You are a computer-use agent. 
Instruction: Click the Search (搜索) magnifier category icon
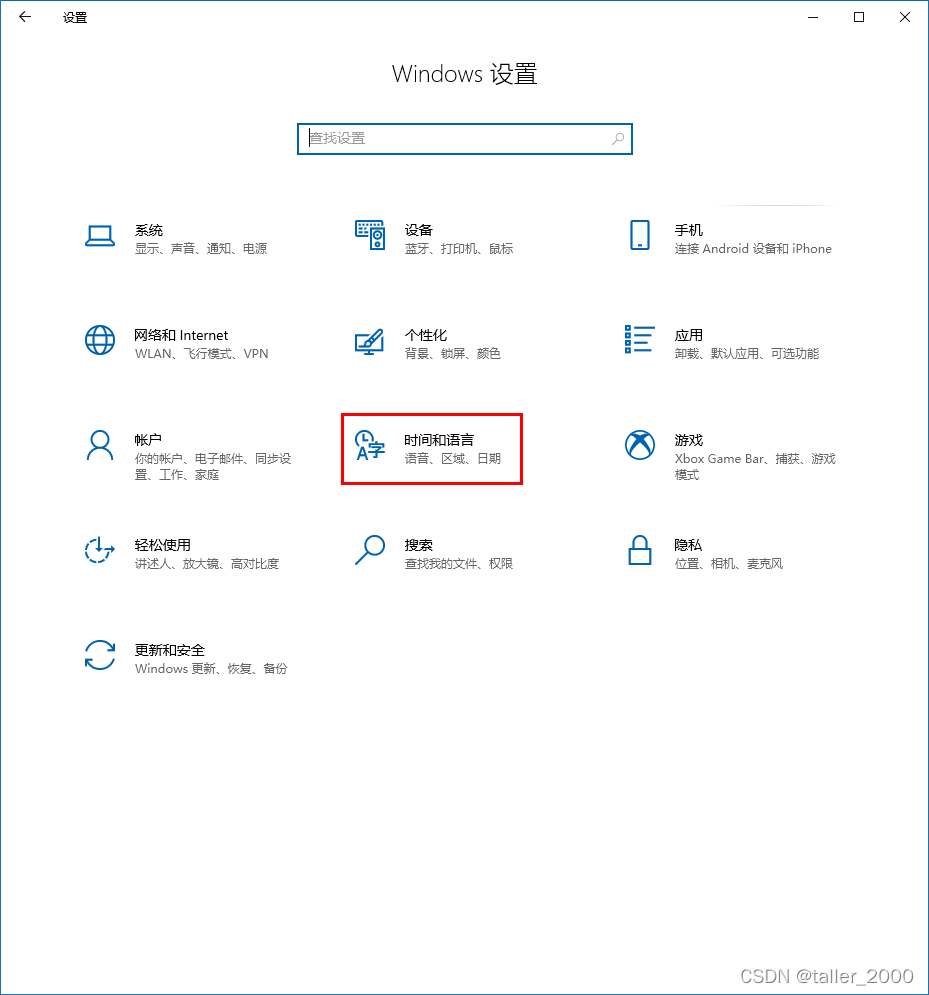(370, 550)
